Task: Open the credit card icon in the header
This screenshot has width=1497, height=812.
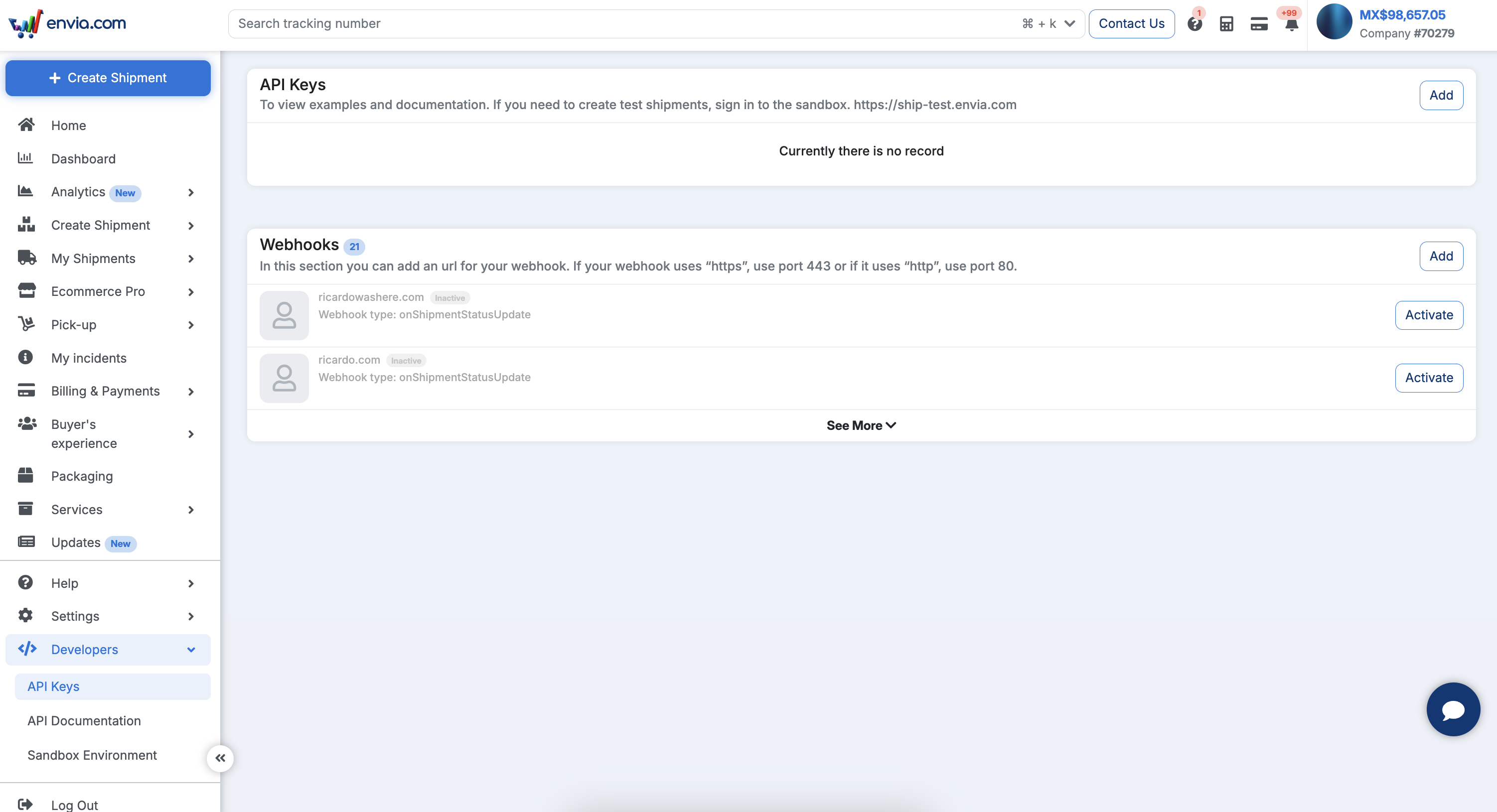Action: pos(1259,24)
